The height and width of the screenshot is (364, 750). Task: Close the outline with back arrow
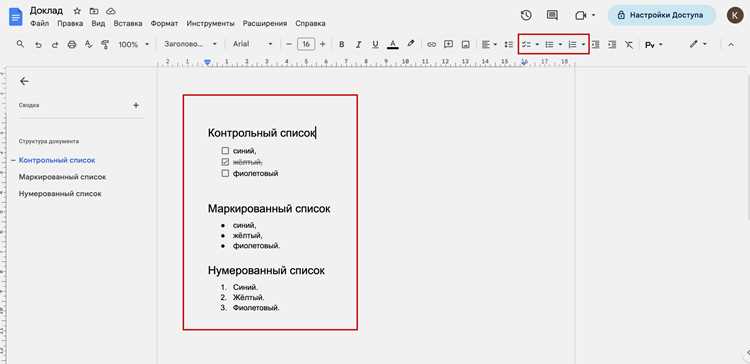[x=24, y=81]
